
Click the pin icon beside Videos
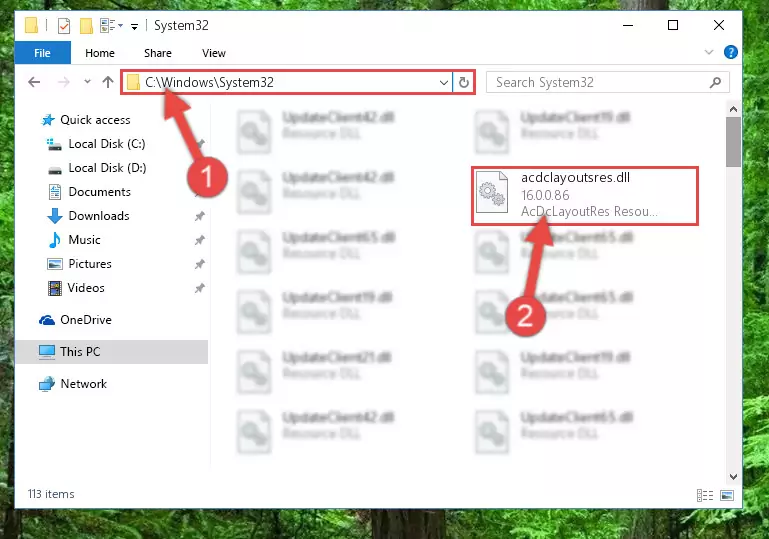(199, 288)
